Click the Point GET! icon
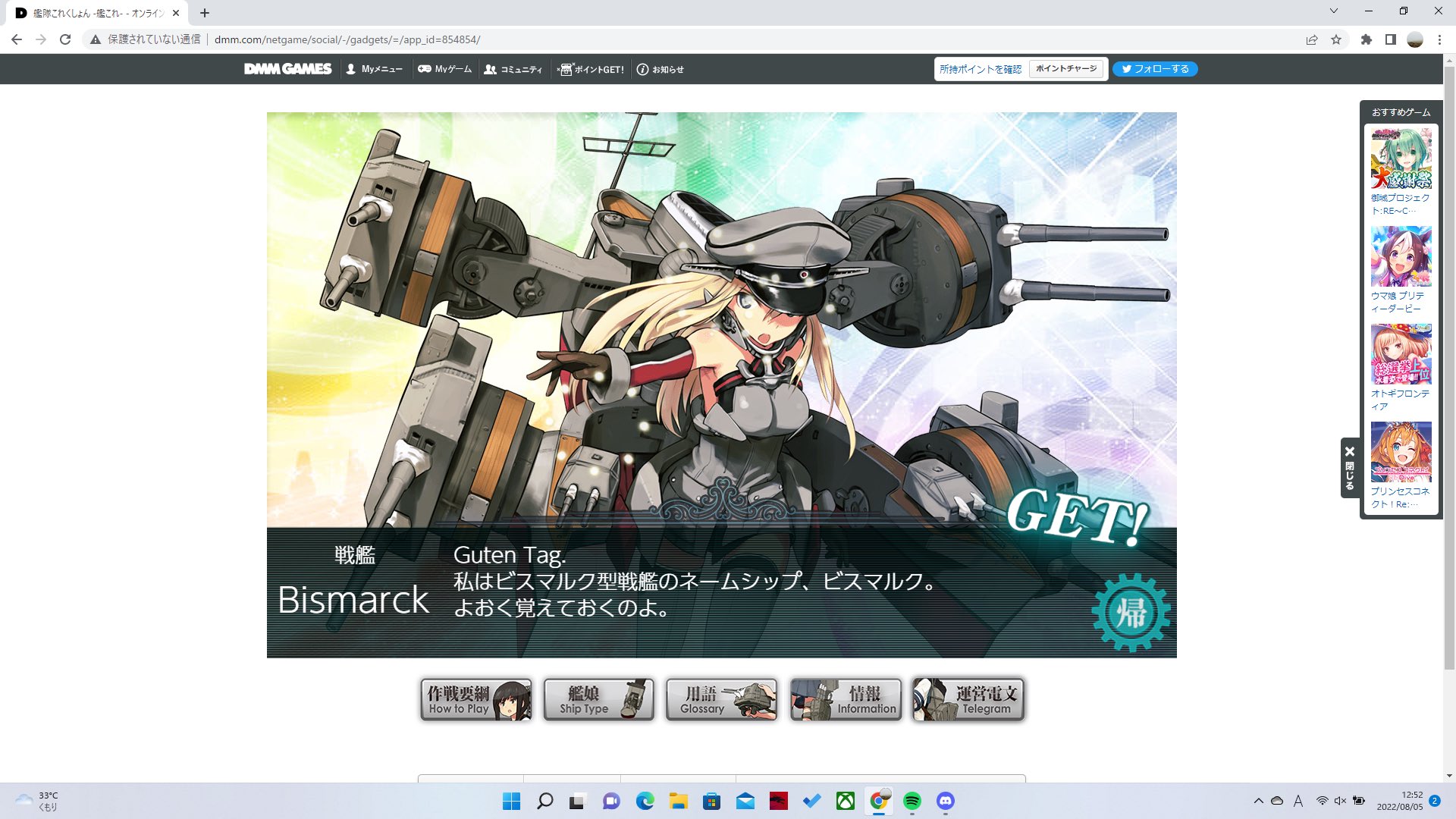This screenshot has width=1456, height=819. pyautogui.click(x=565, y=69)
